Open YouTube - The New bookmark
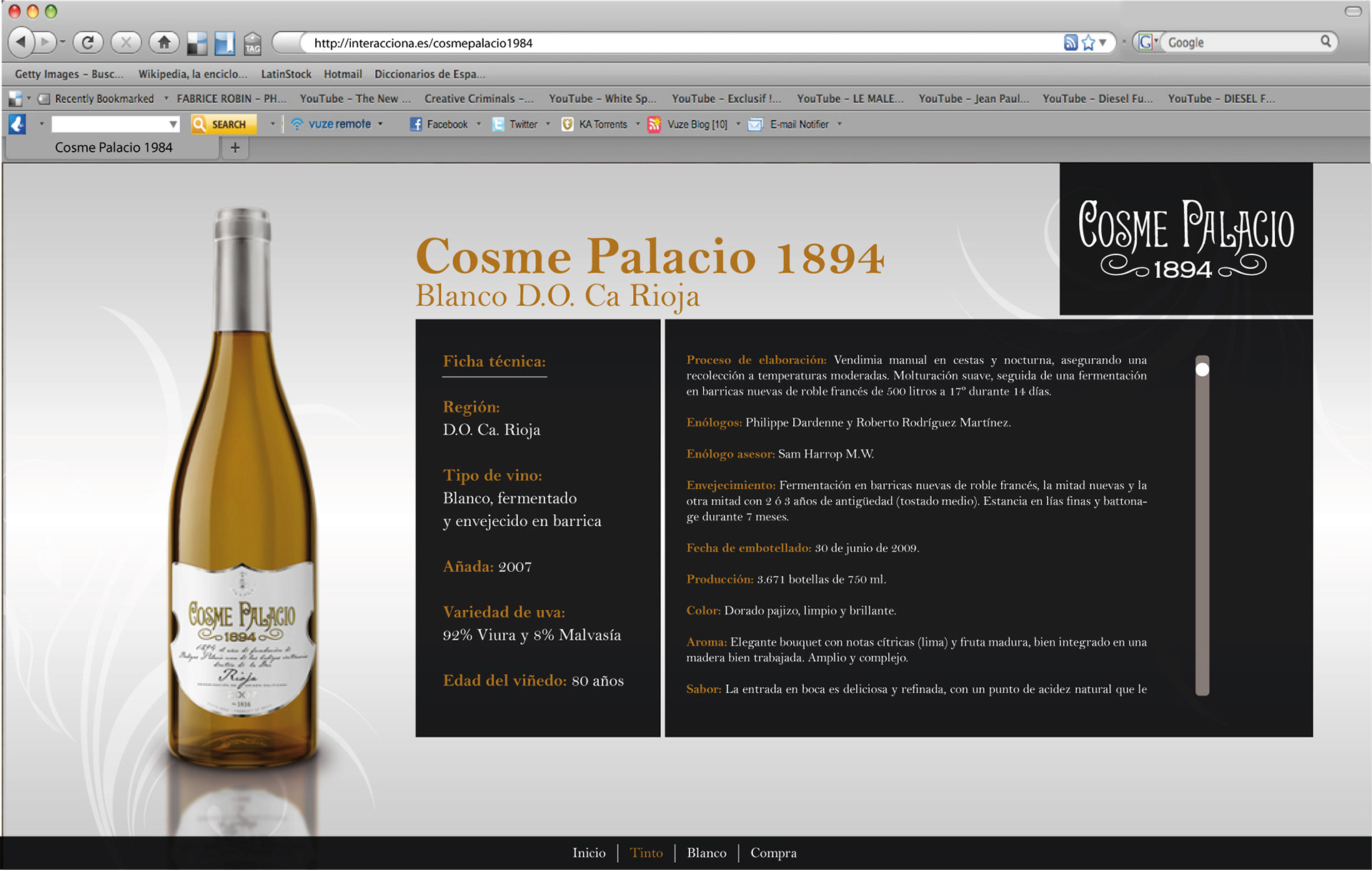The image size is (1372, 870). [355, 99]
